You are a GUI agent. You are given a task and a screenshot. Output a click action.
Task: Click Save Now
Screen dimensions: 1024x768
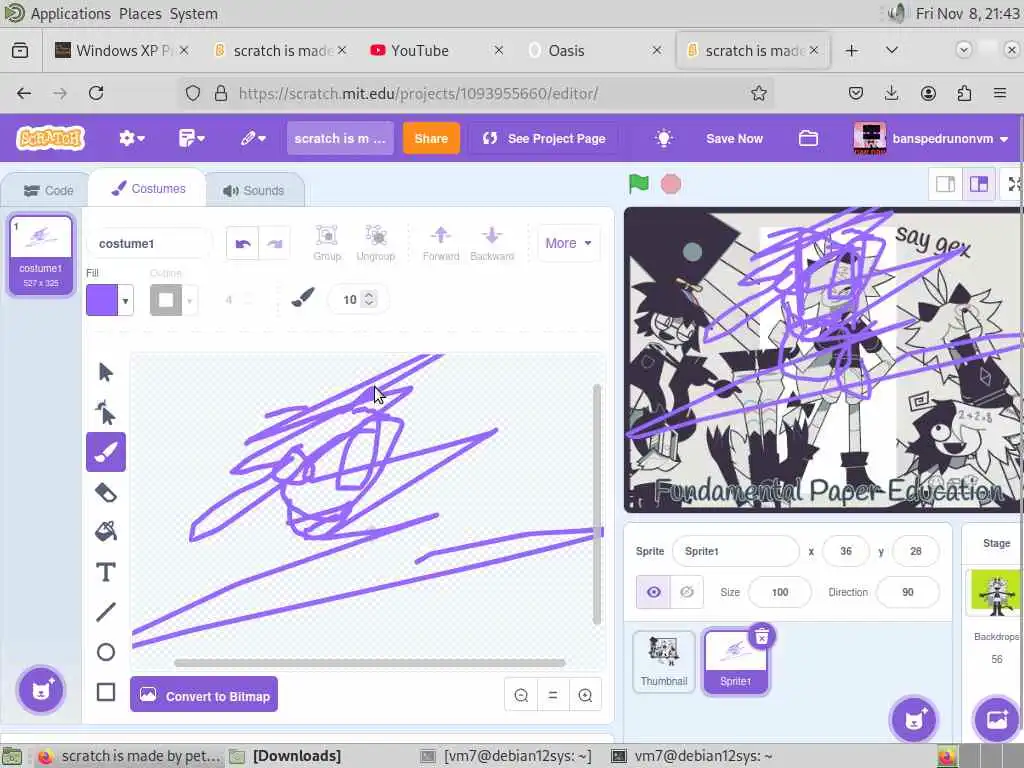point(734,138)
